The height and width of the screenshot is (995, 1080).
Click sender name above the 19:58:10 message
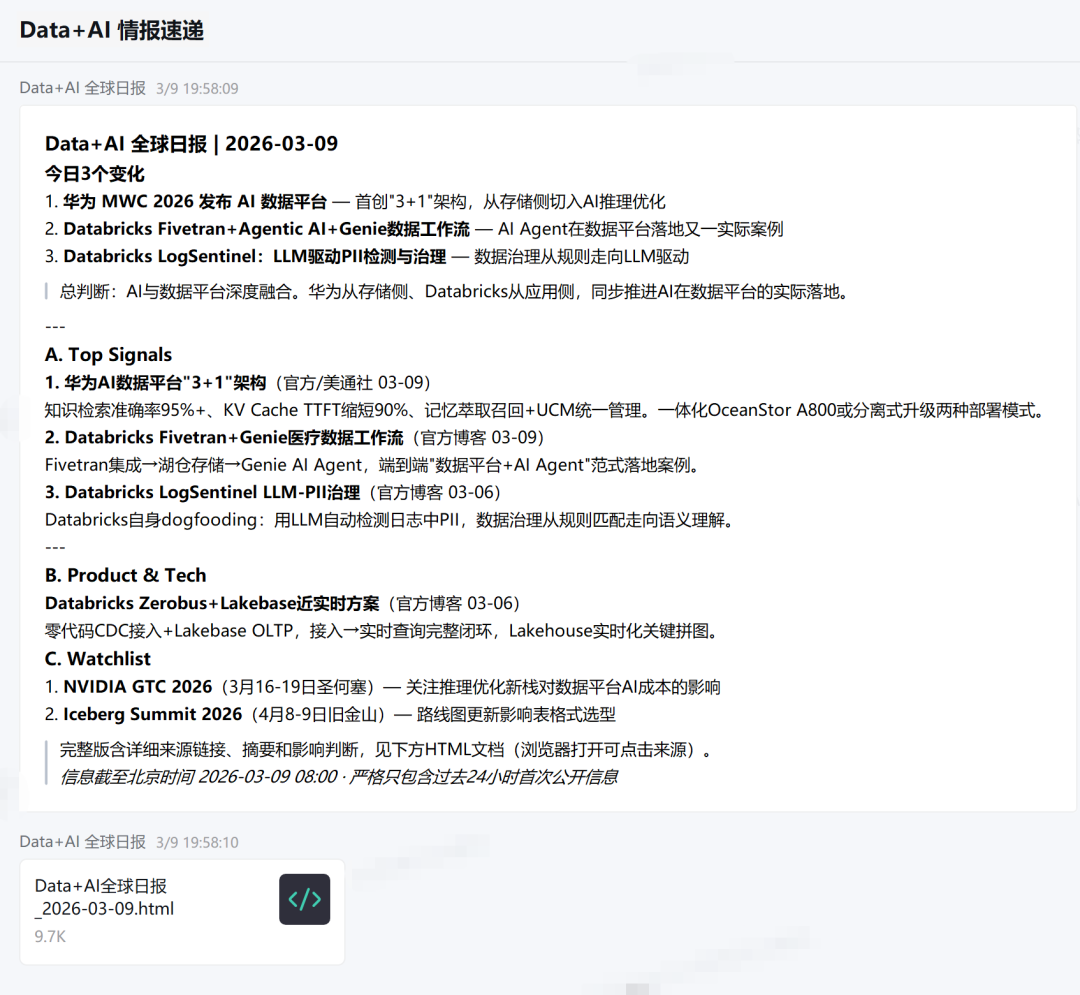(x=83, y=842)
